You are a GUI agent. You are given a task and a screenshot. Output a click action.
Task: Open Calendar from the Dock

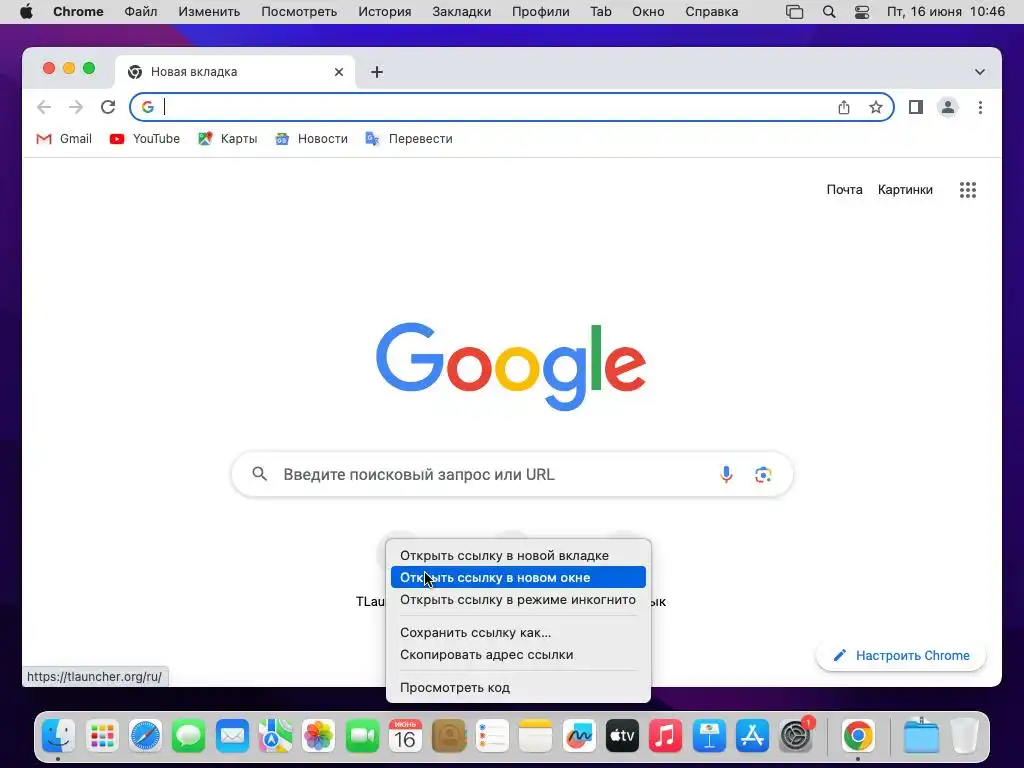coord(405,736)
